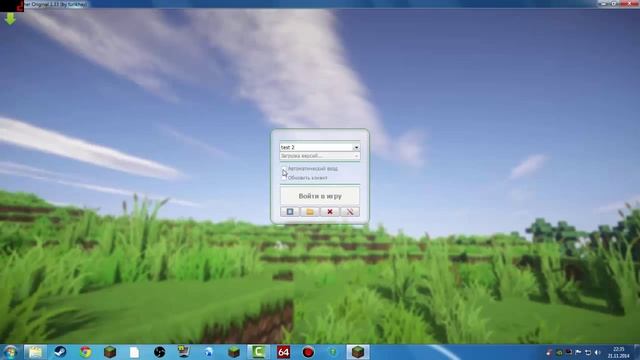
Task: Click the green down-arrow icon at top left
Action: coord(10,18)
